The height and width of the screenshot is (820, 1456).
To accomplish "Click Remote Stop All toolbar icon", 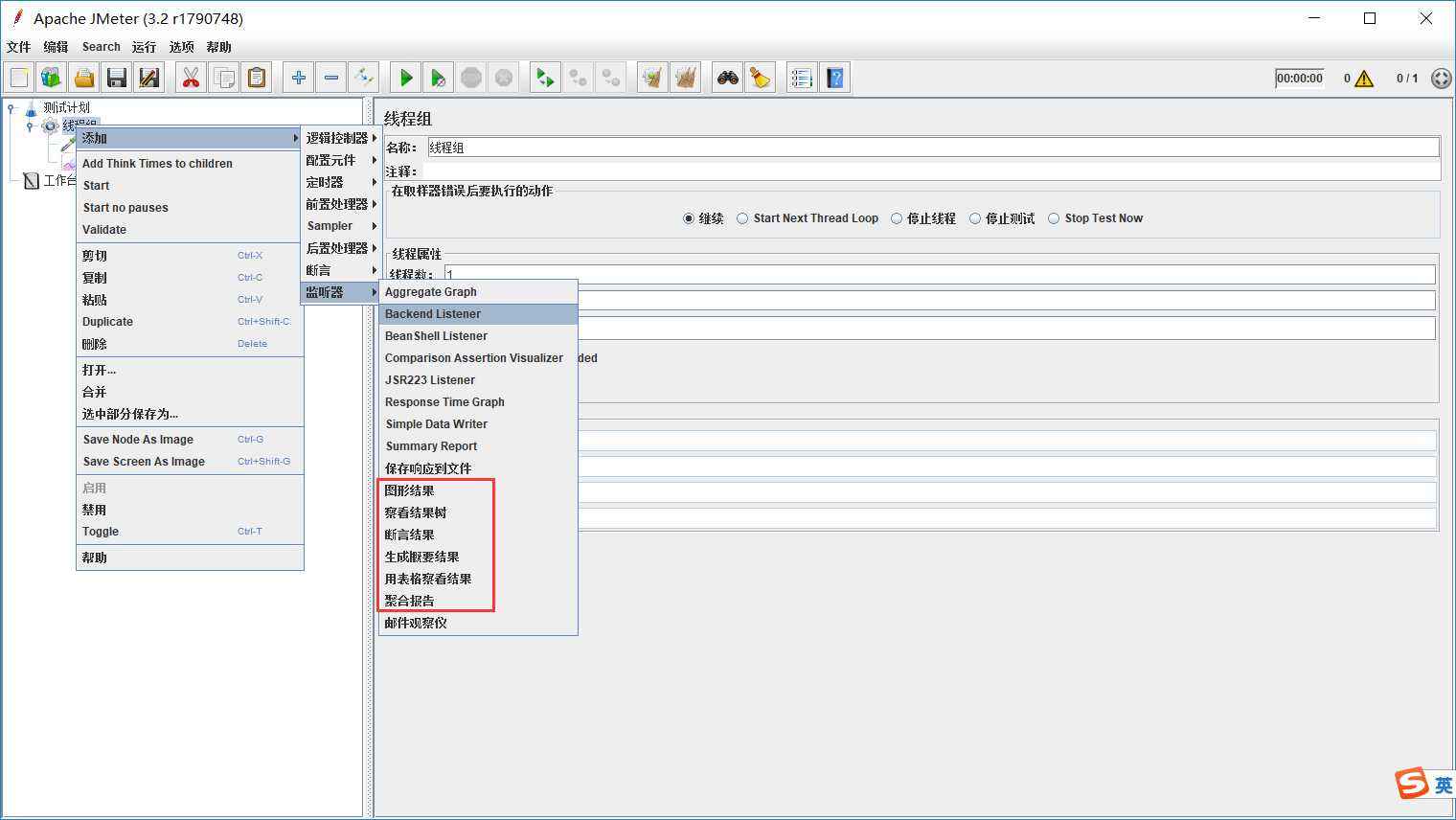I will (579, 78).
